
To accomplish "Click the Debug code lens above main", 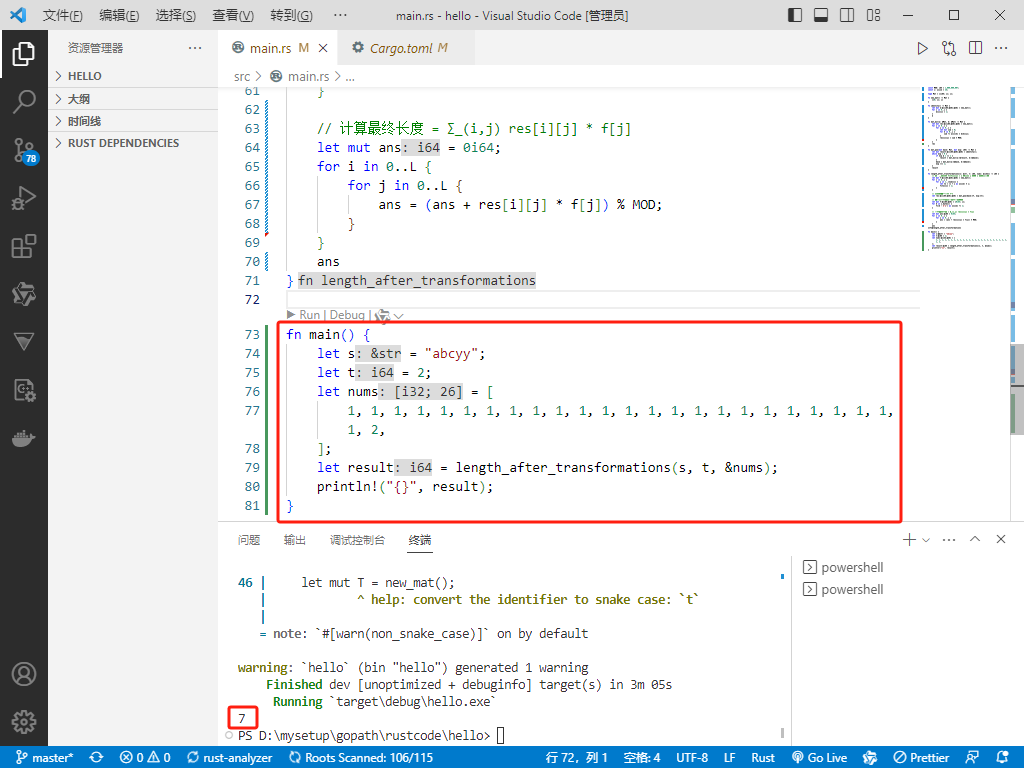I will pyautogui.click(x=347, y=315).
